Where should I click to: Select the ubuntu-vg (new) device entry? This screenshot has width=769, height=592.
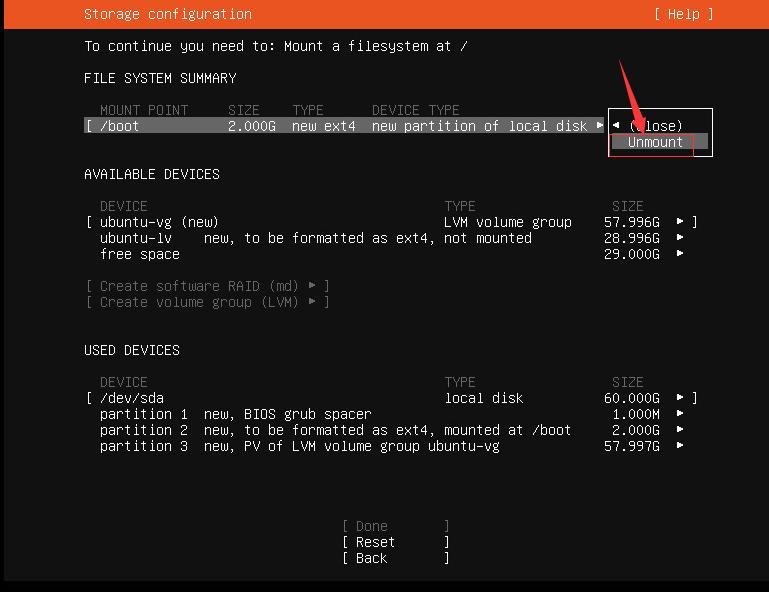(159, 222)
